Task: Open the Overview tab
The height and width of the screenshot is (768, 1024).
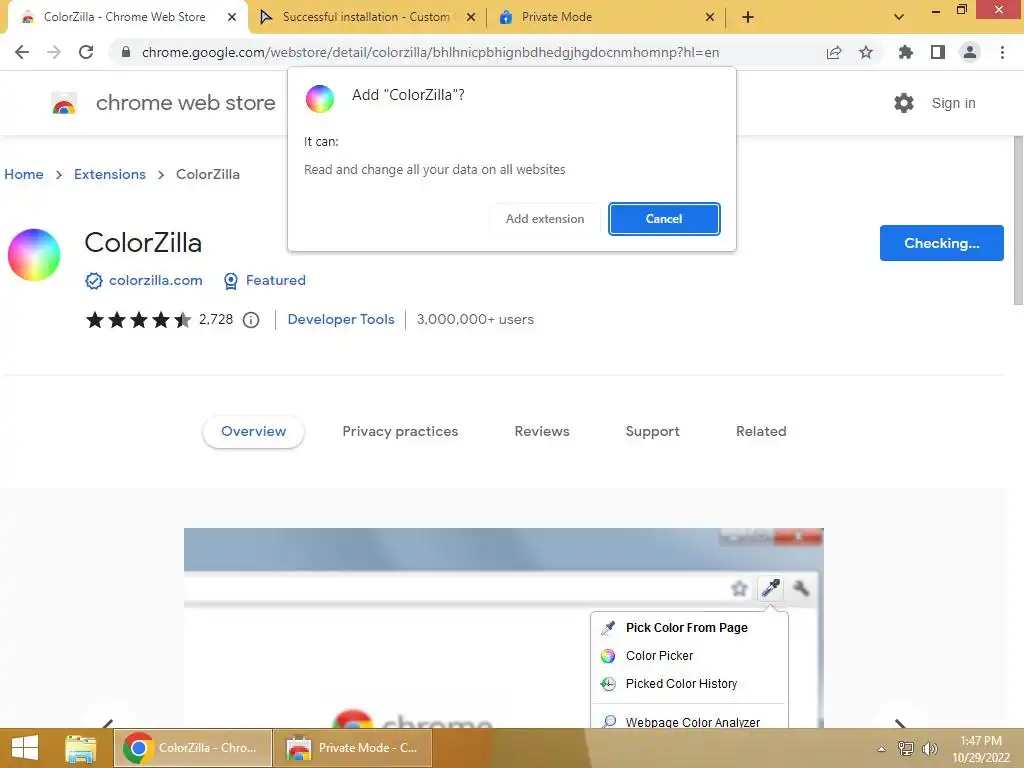Action: pyautogui.click(x=253, y=432)
